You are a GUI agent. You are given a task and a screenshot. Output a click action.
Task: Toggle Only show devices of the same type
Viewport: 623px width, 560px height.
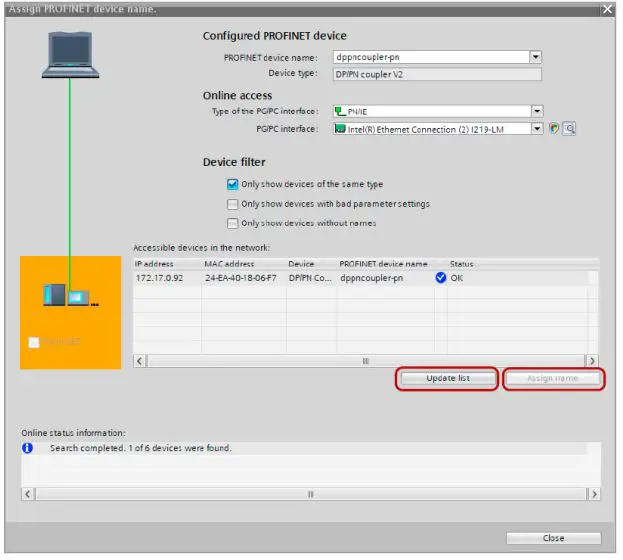(x=232, y=184)
